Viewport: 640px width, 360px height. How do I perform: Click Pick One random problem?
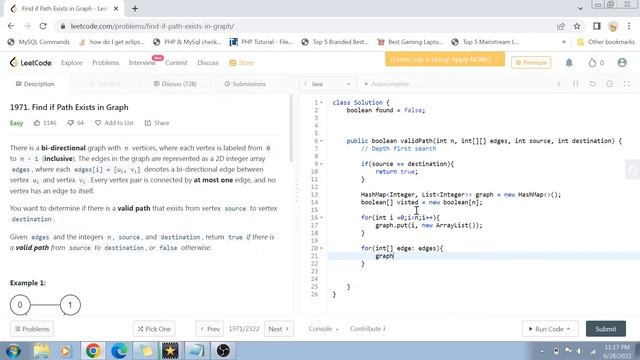tap(154, 329)
